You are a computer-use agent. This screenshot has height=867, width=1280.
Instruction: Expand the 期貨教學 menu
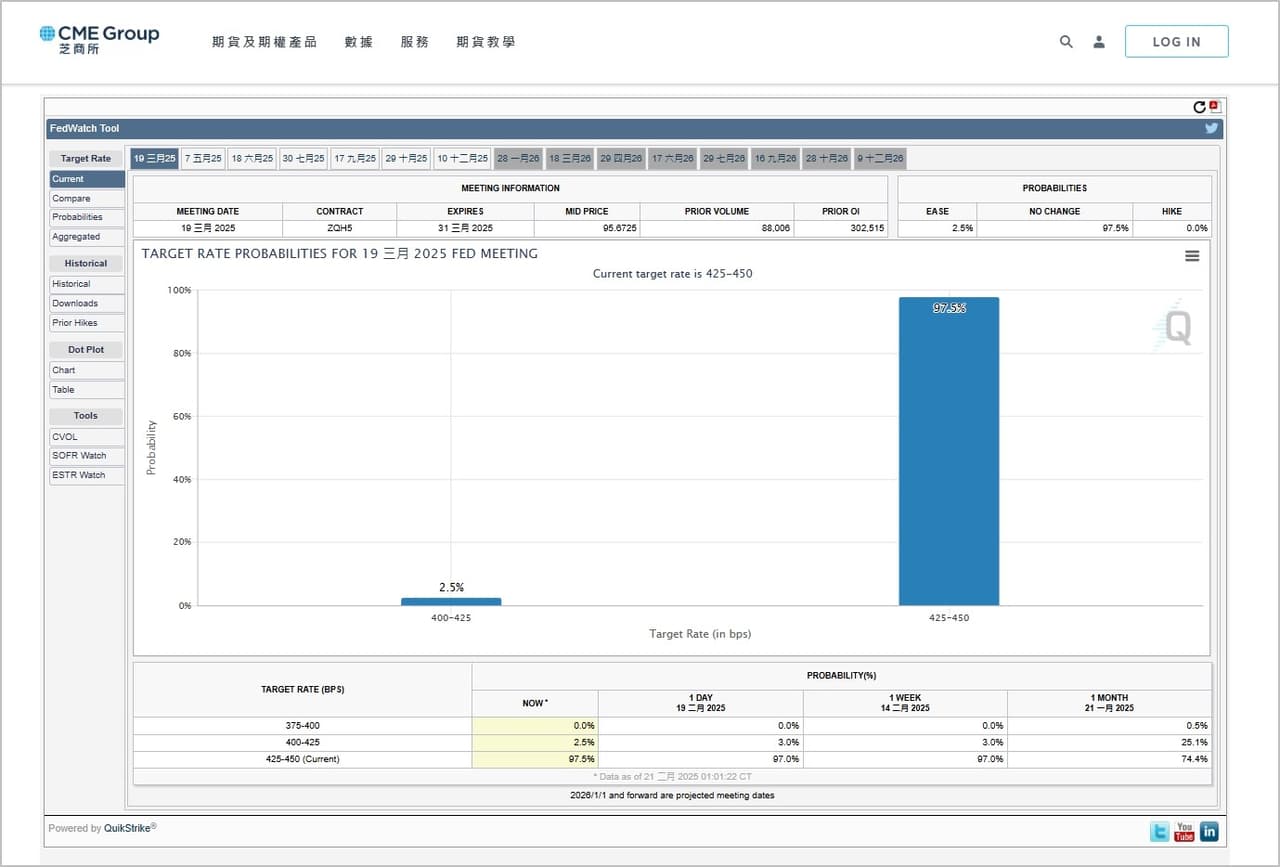[486, 42]
